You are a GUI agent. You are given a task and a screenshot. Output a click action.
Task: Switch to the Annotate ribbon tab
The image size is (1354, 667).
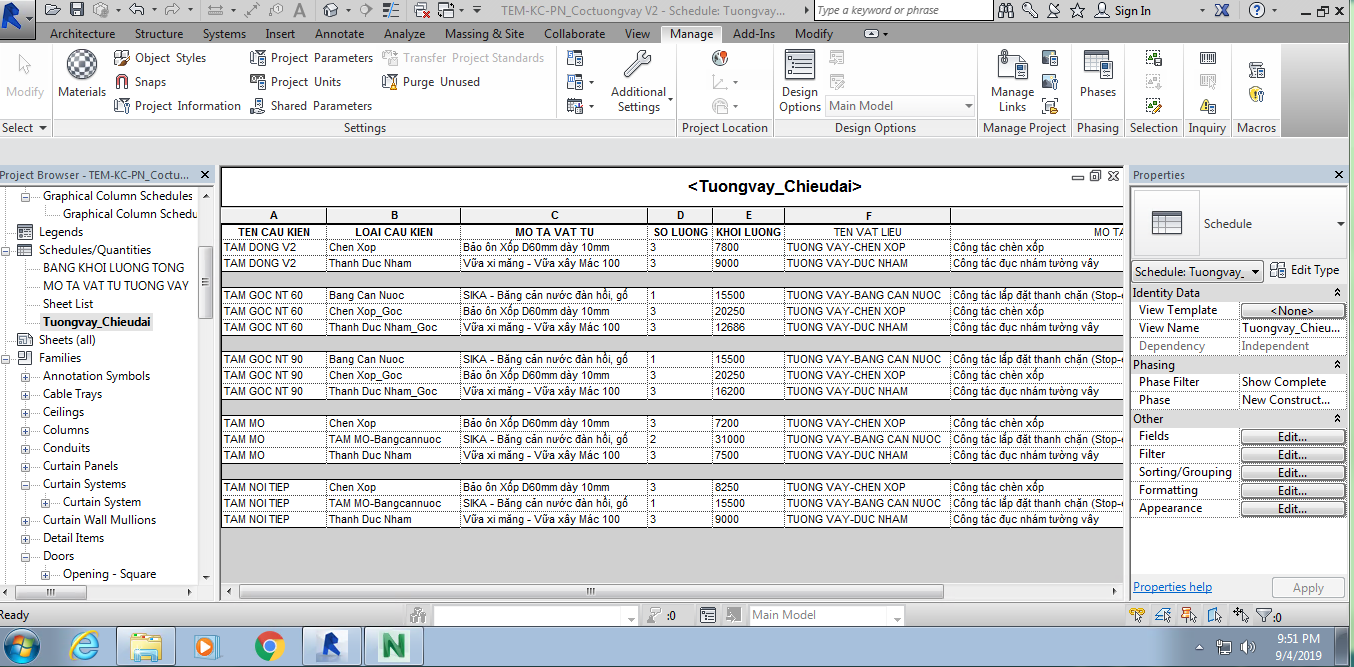pyautogui.click(x=339, y=33)
